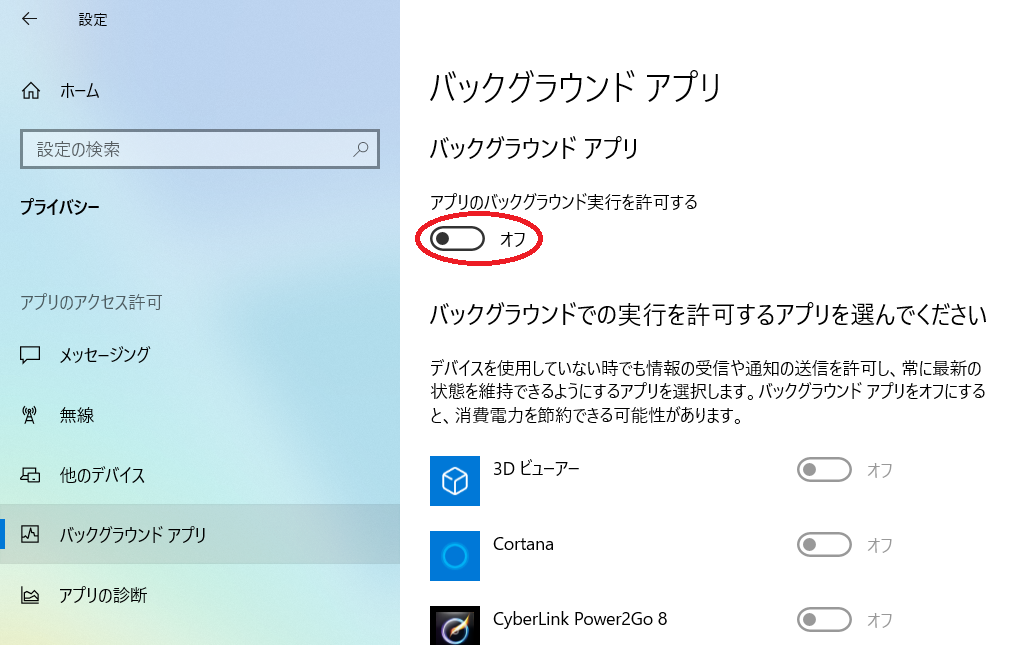Click the 他のデバイス devices icon

(x=30, y=475)
